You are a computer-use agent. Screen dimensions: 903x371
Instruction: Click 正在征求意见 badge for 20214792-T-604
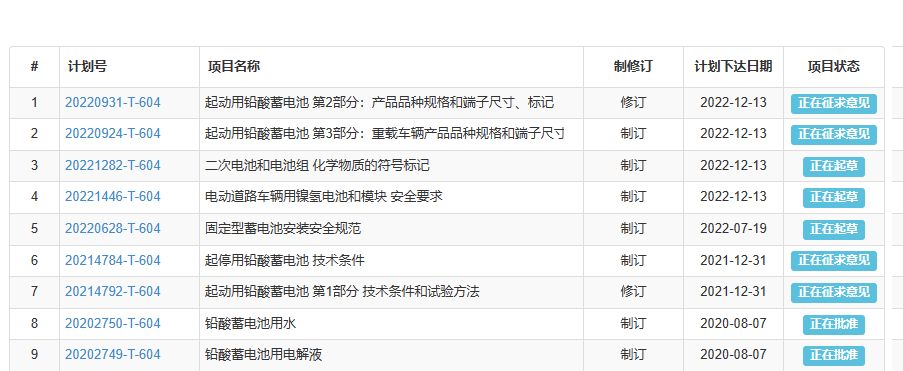(x=834, y=292)
